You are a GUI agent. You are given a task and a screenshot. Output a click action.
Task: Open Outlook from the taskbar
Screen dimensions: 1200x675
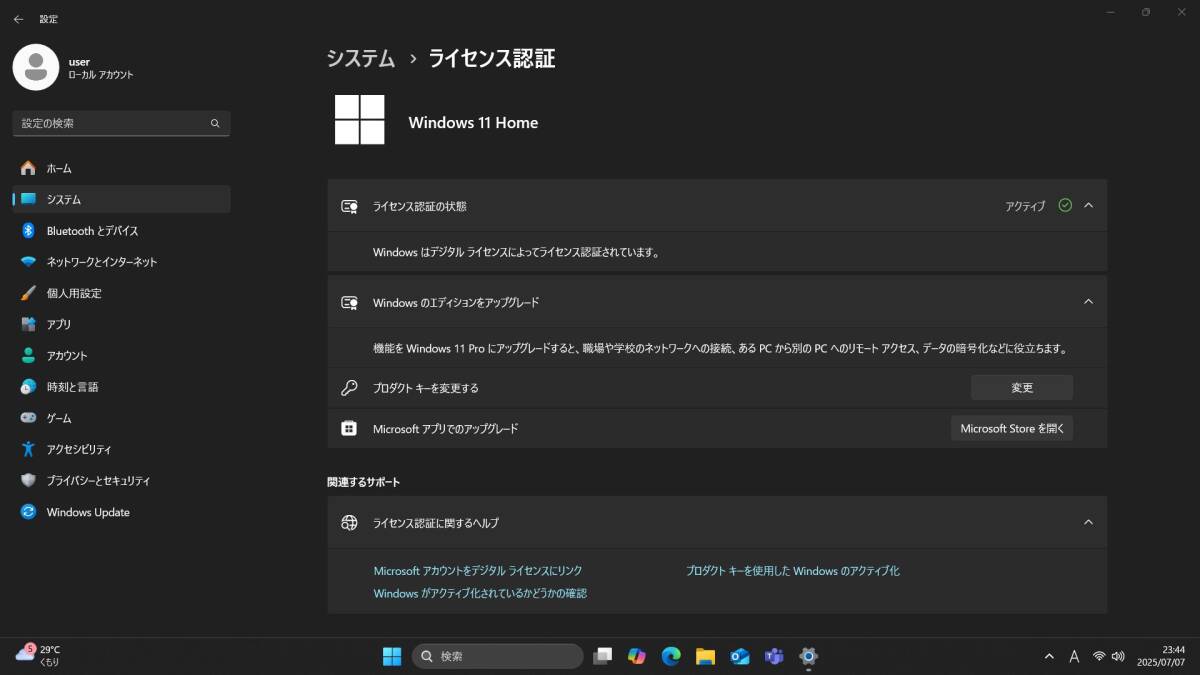click(x=740, y=656)
